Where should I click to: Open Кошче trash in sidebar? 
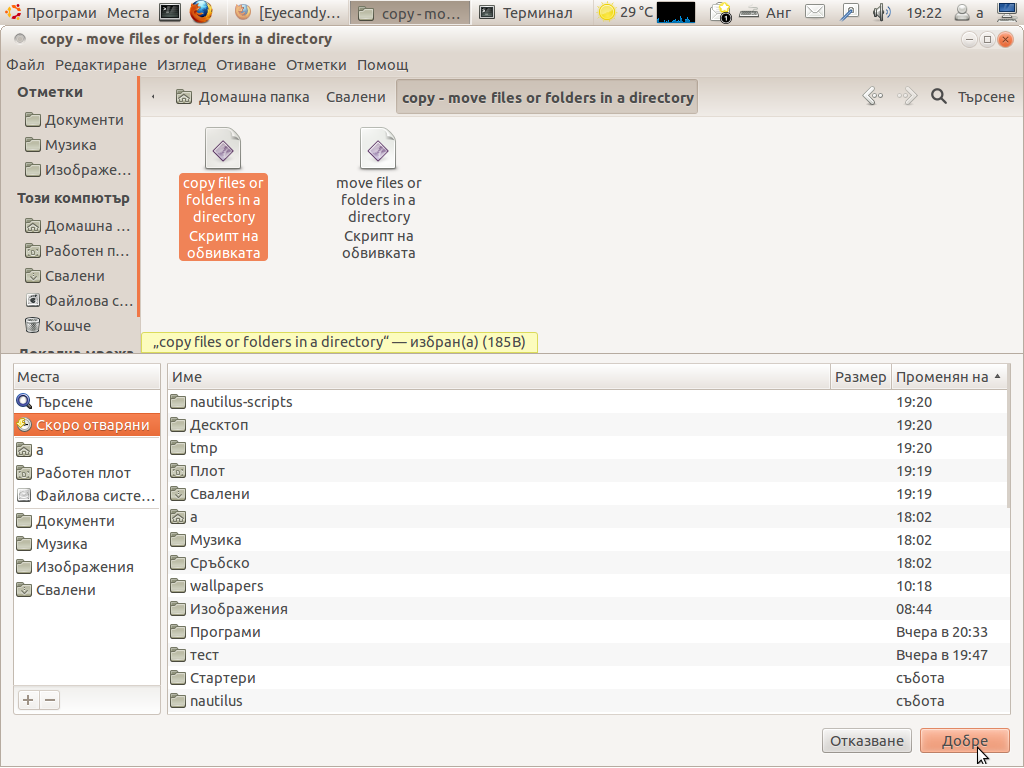[57, 325]
